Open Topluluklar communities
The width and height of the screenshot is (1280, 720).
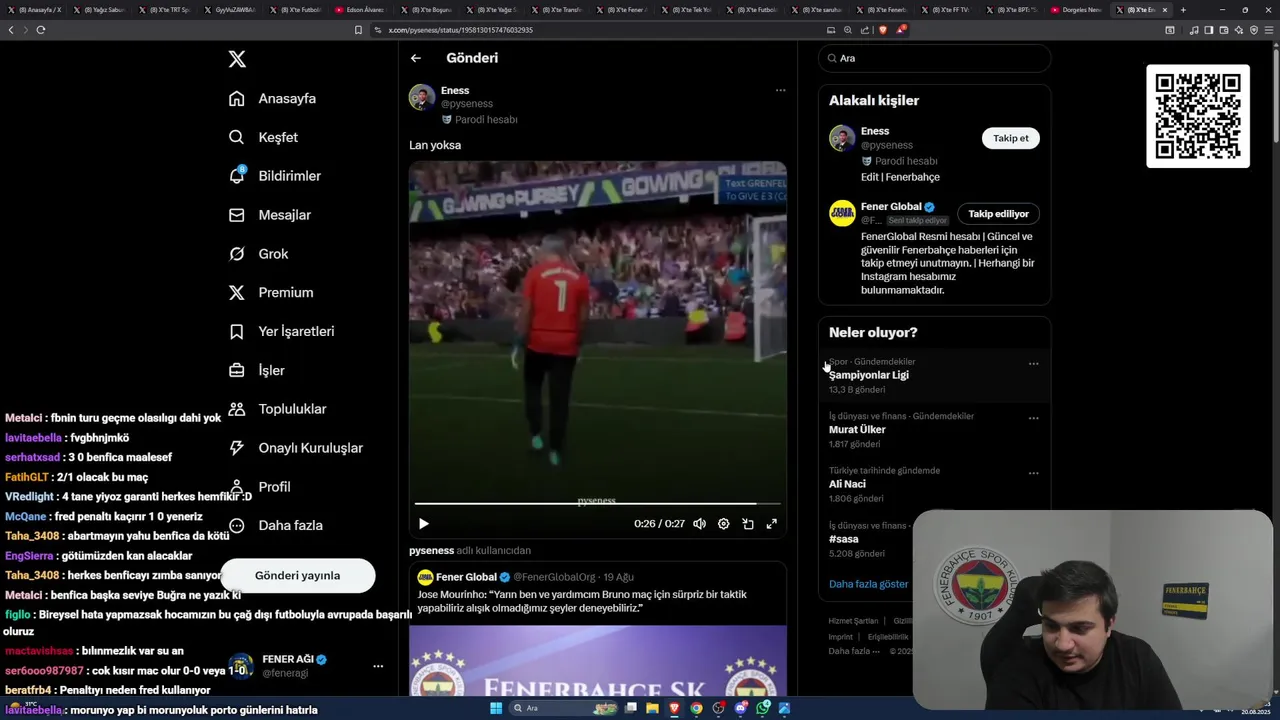pyautogui.click(x=277, y=409)
